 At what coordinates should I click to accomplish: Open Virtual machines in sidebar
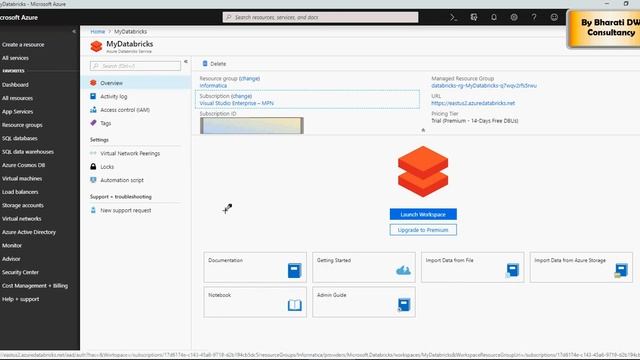point(22,178)
